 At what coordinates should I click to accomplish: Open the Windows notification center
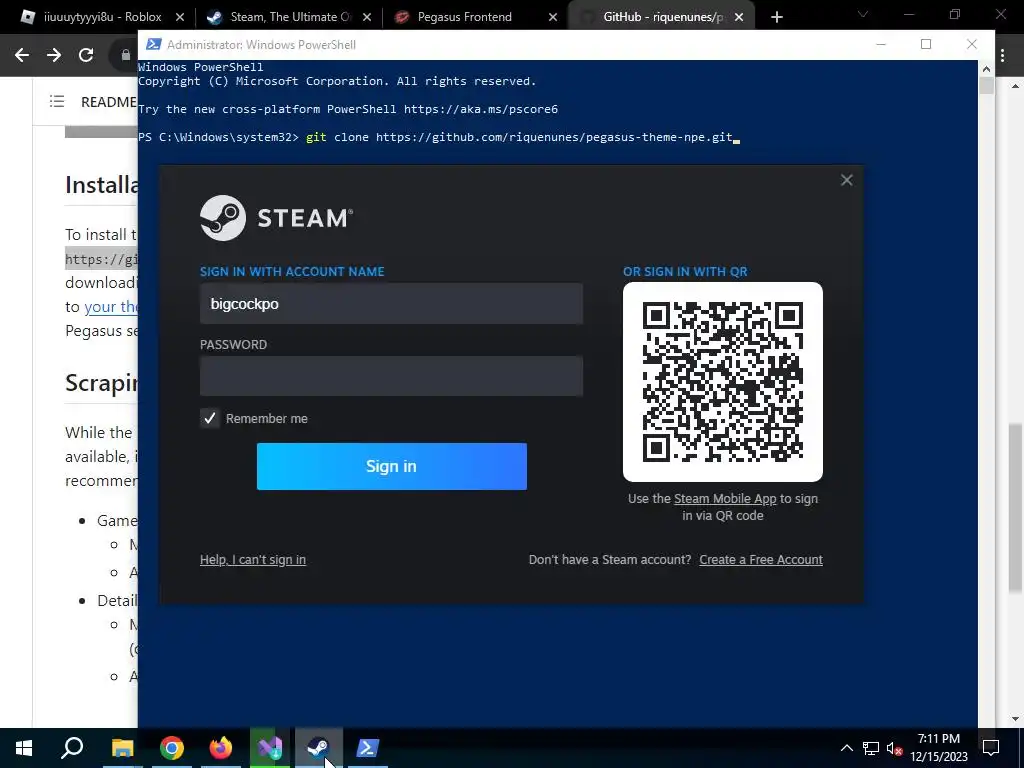[x=991, y=748]
